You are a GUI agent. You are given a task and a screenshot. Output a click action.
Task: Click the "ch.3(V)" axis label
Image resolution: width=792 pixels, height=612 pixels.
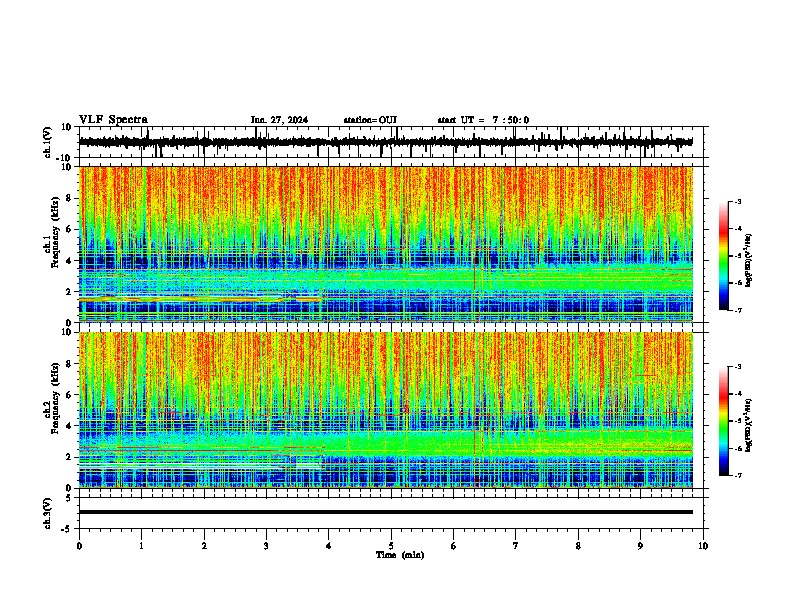click(x=48, y=514)
